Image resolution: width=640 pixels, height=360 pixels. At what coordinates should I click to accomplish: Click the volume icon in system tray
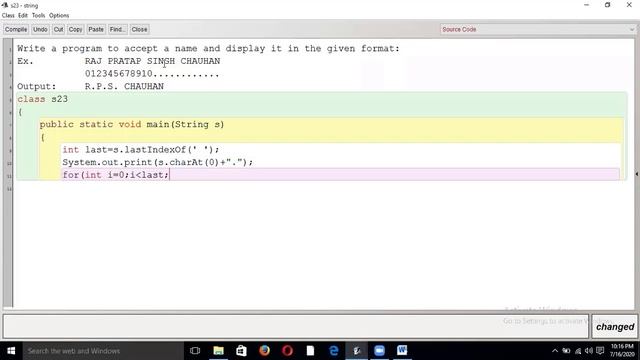tap(589, 351)
